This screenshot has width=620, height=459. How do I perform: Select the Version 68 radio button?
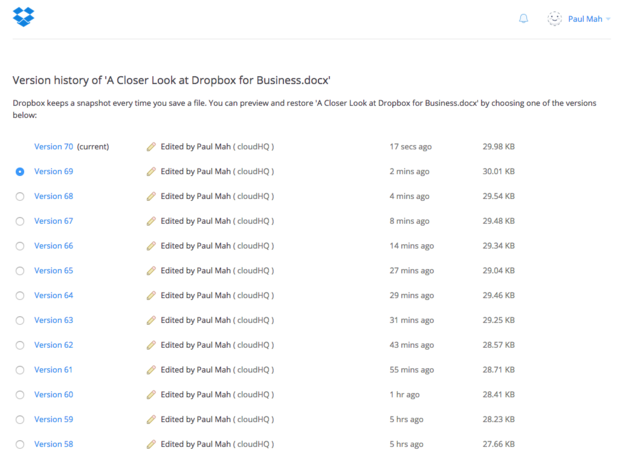[x=20, y=196]
